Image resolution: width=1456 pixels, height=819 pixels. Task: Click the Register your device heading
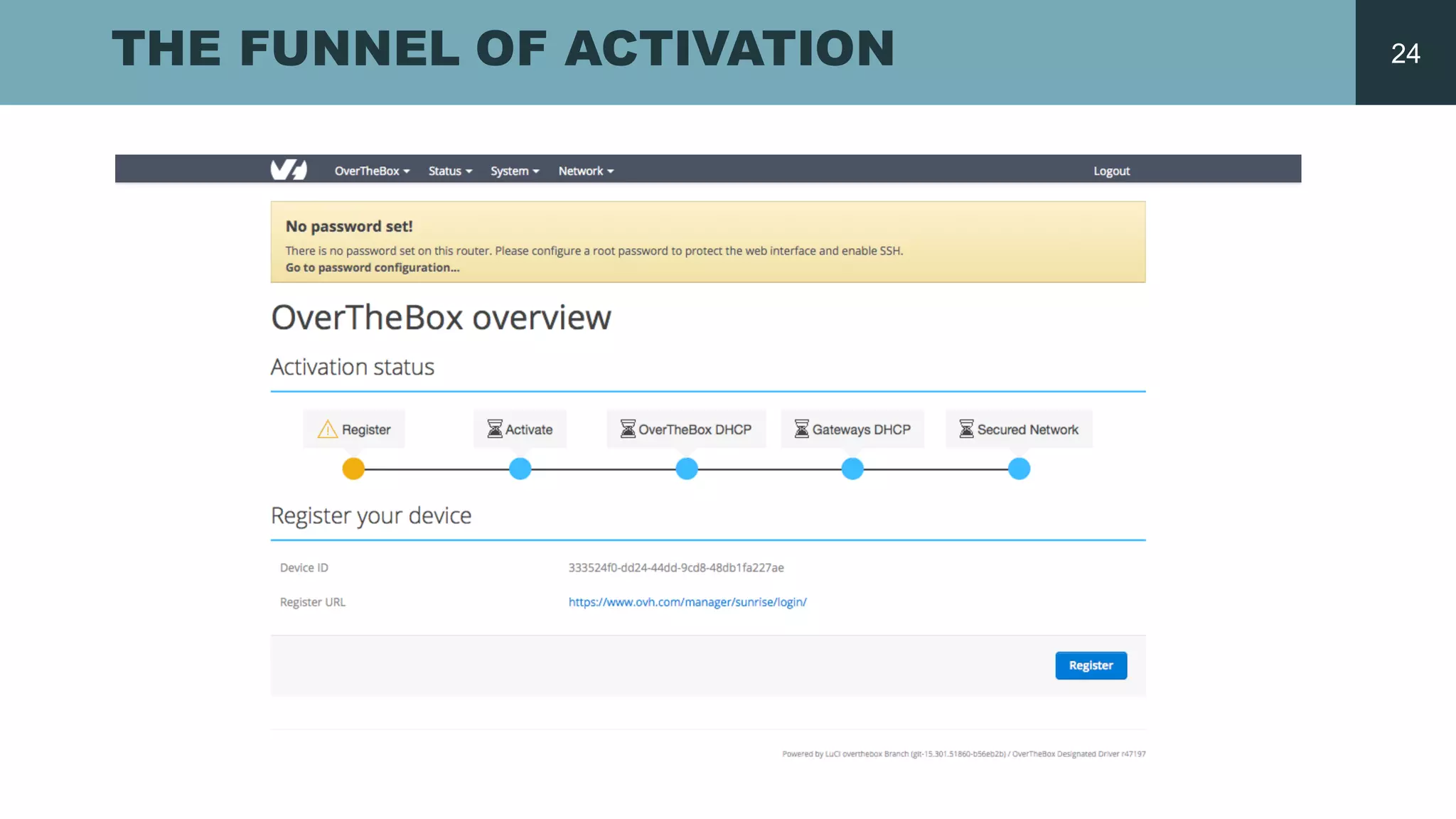pos(371,515)
